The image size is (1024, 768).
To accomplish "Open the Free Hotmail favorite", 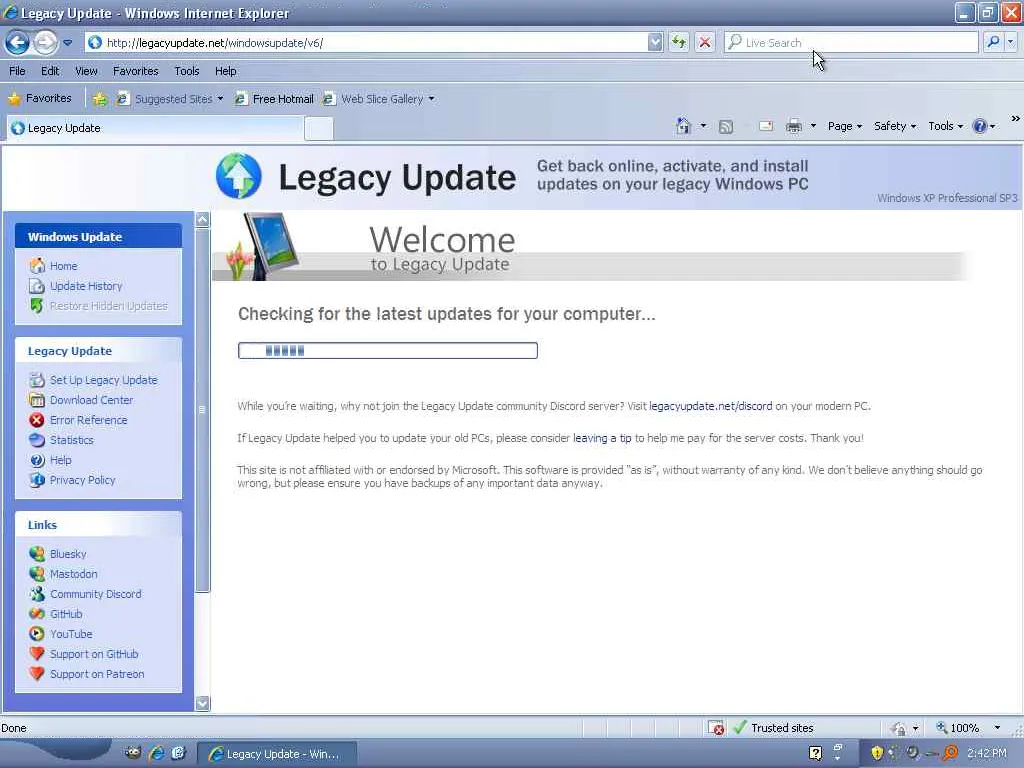I will coord(274,99).
